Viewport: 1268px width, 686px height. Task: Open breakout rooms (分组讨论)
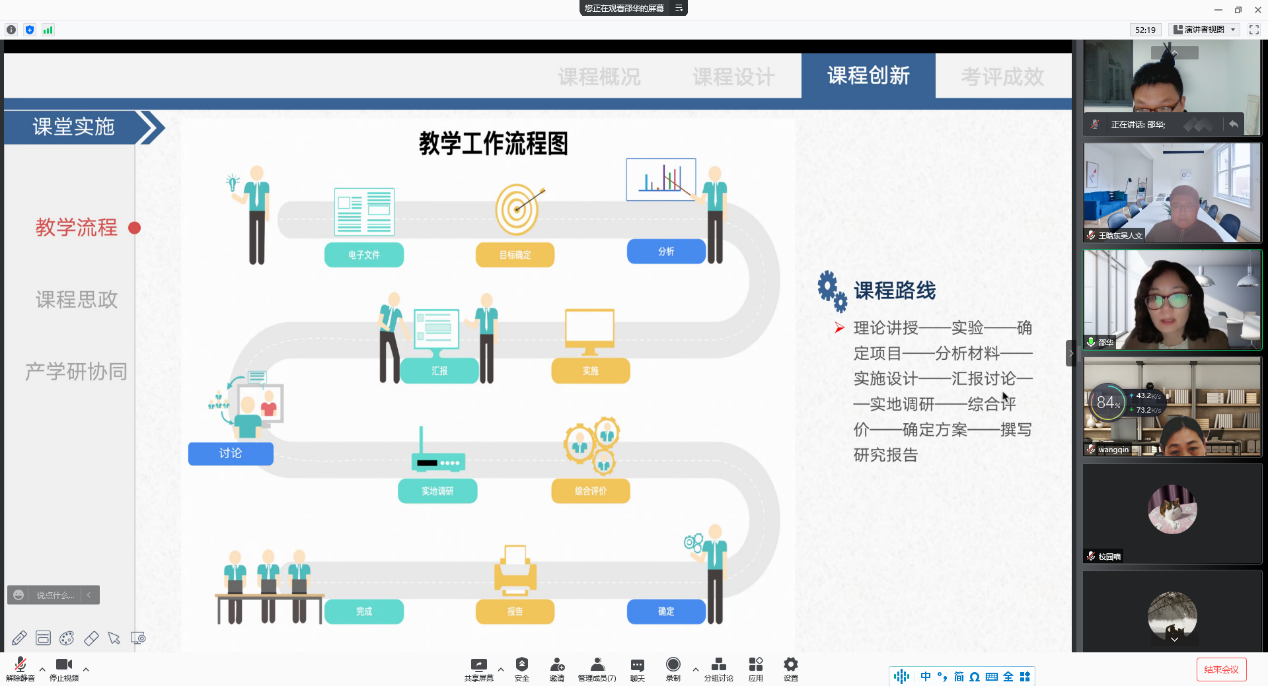click(x=718, y=668)
